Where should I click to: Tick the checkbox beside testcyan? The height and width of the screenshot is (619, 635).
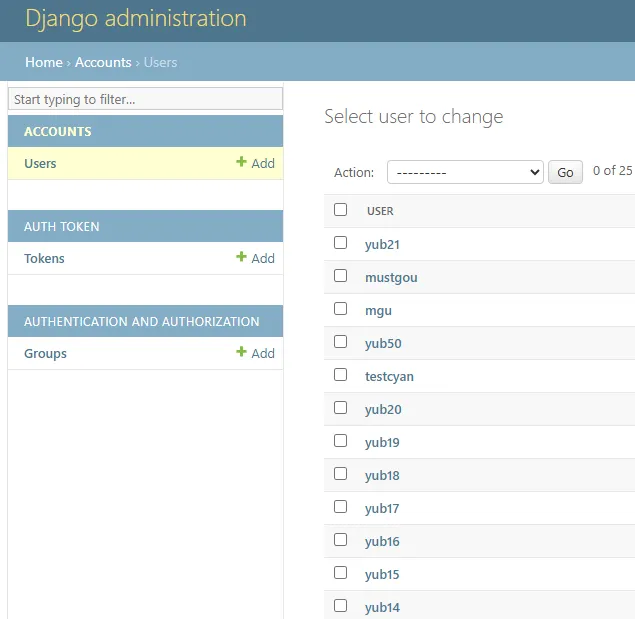341,375
